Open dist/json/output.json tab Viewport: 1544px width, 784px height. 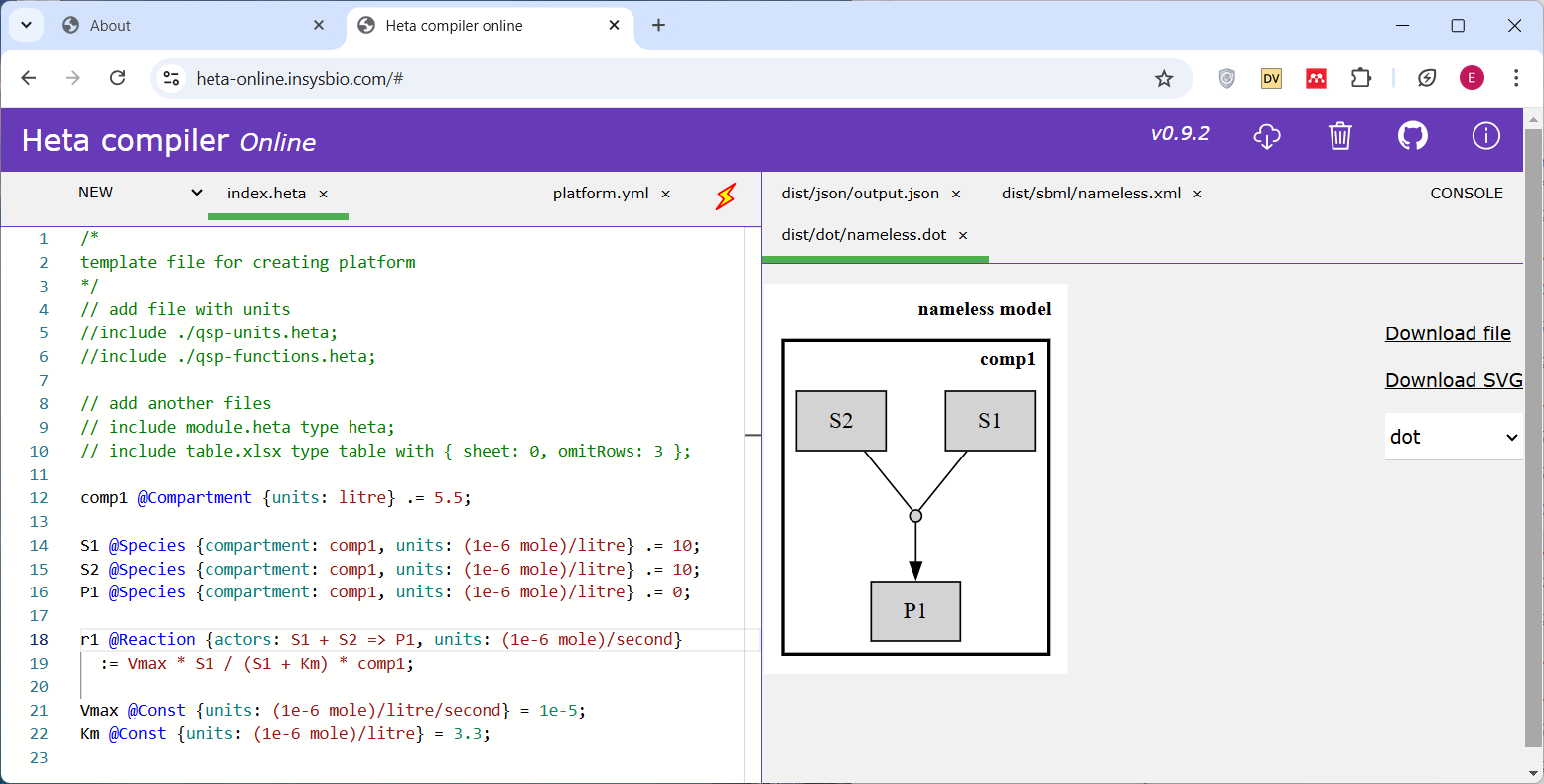(x=860, y=194)
